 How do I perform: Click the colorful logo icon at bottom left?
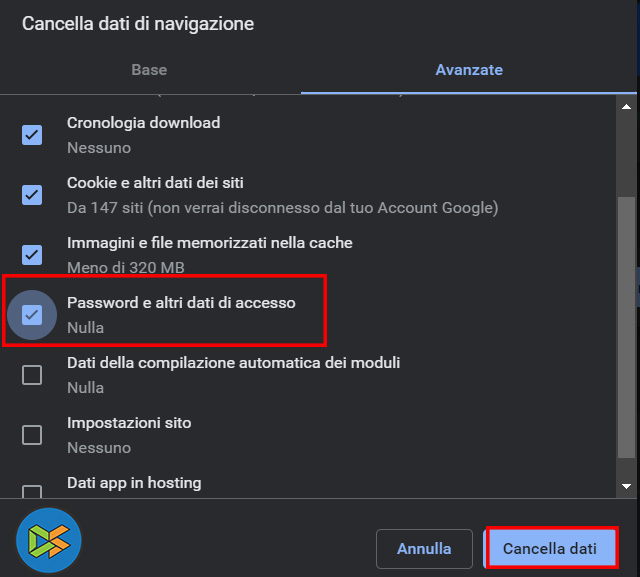(48, 540)
